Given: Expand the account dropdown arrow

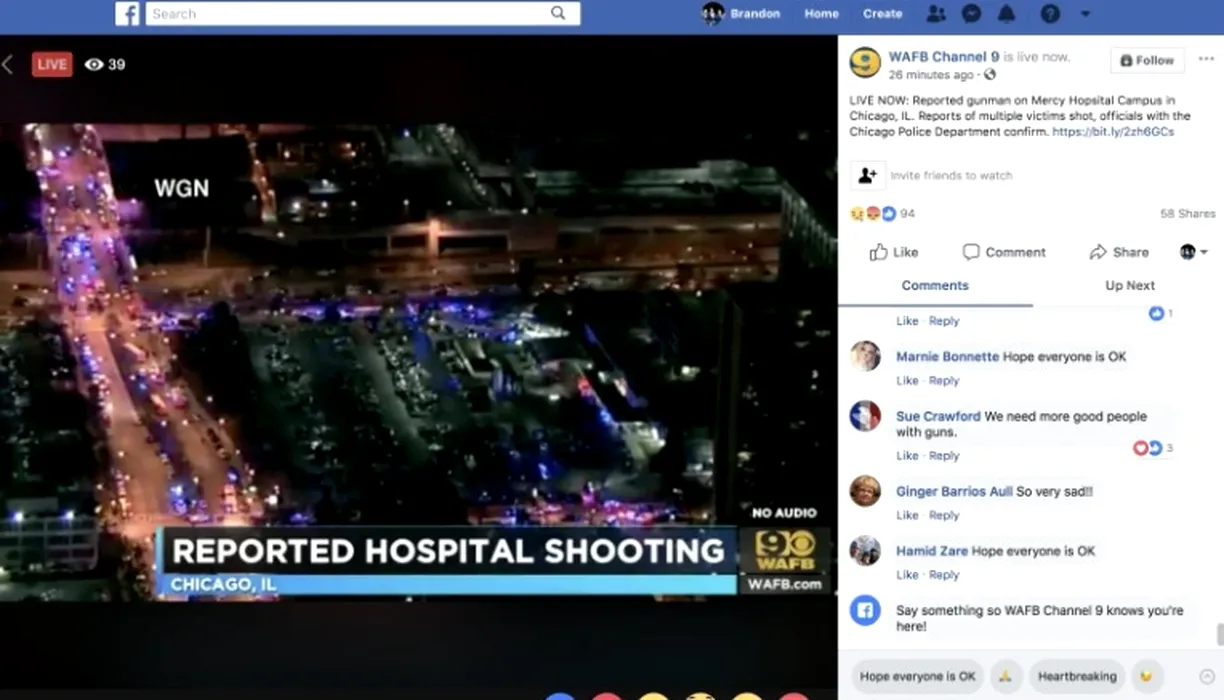Looking at the screenshot, I should click(1085, 14).
